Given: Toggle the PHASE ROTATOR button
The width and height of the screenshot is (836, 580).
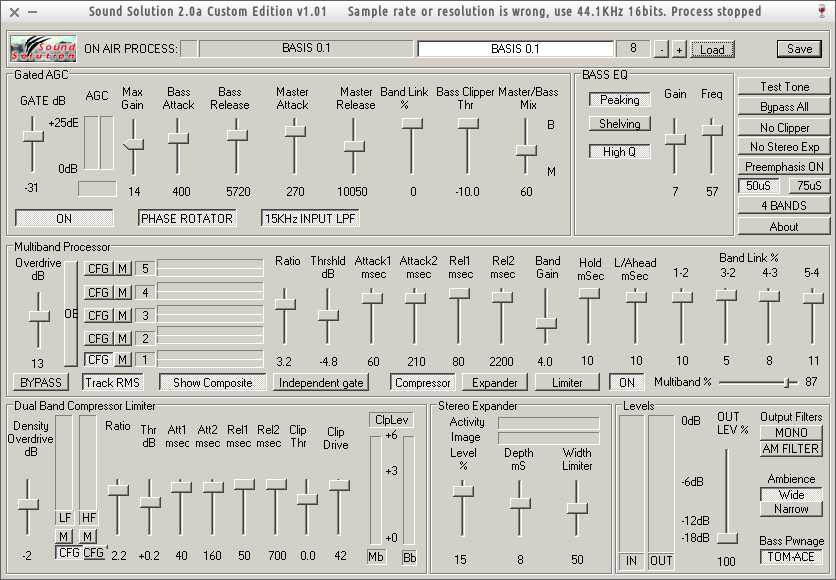Looking at the screenshot, I should 187,218.
